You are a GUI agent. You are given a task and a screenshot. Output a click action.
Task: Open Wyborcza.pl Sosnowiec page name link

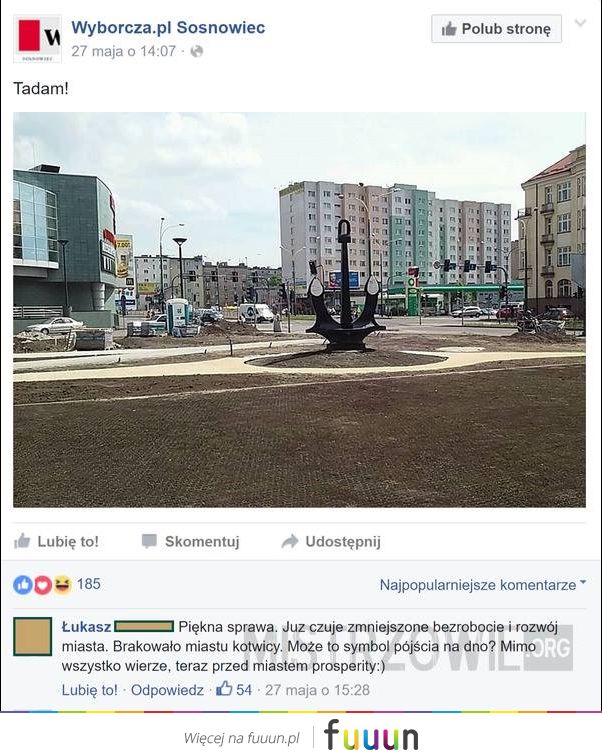[x=168, y=27]
